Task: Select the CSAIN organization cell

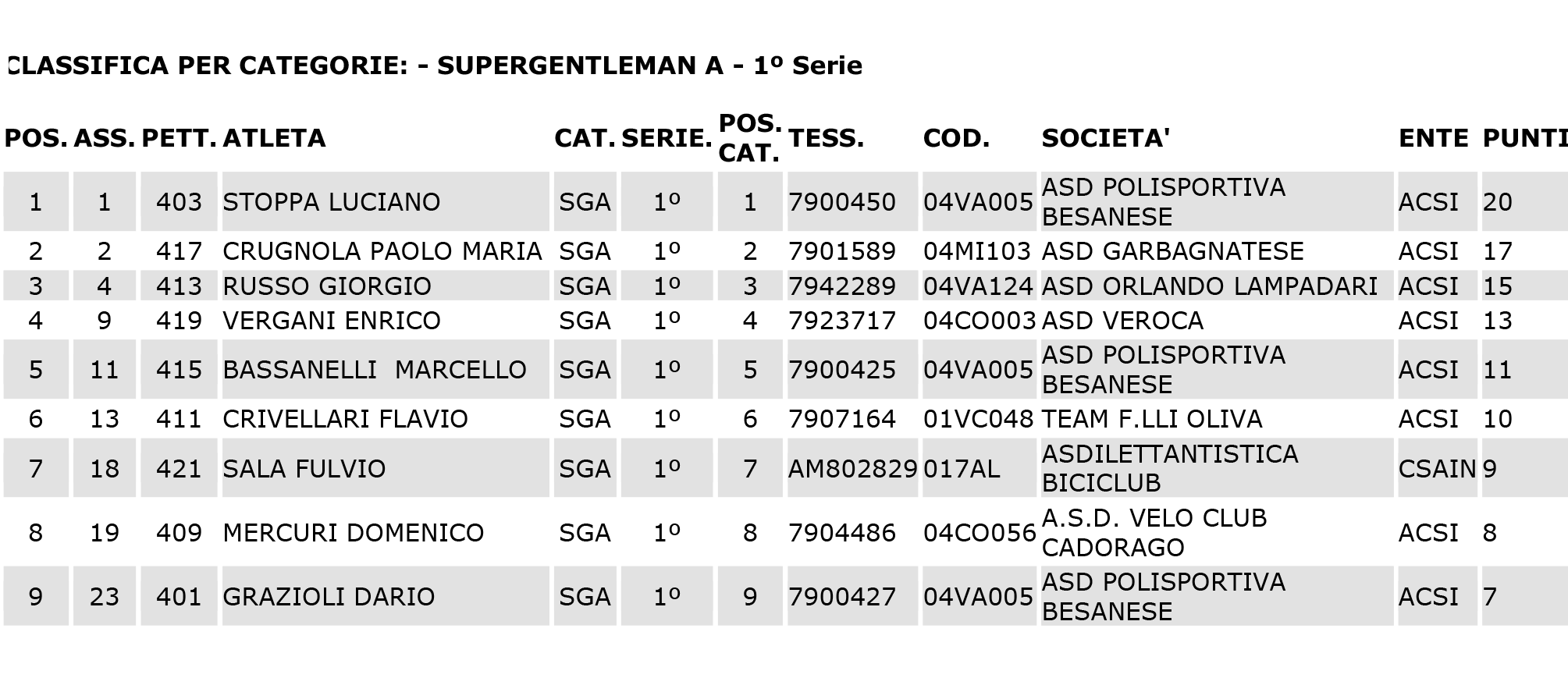Action: 1437,469
